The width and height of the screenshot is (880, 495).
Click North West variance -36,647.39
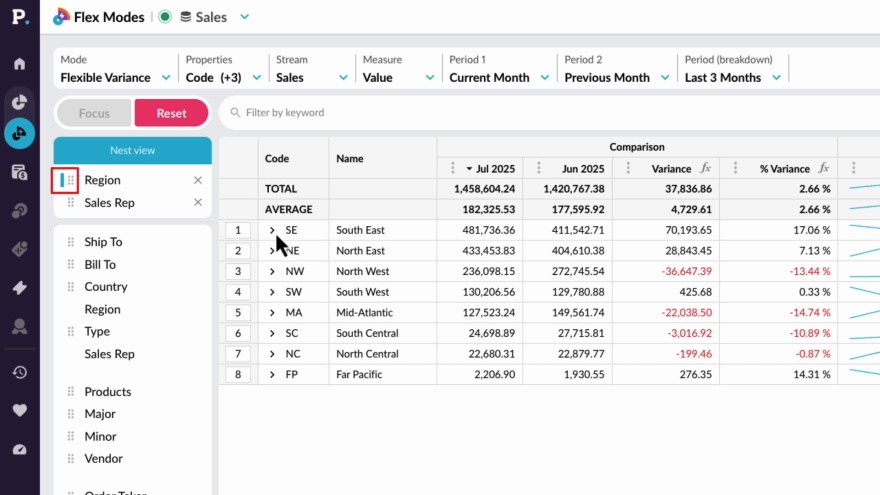click(686, 272)
